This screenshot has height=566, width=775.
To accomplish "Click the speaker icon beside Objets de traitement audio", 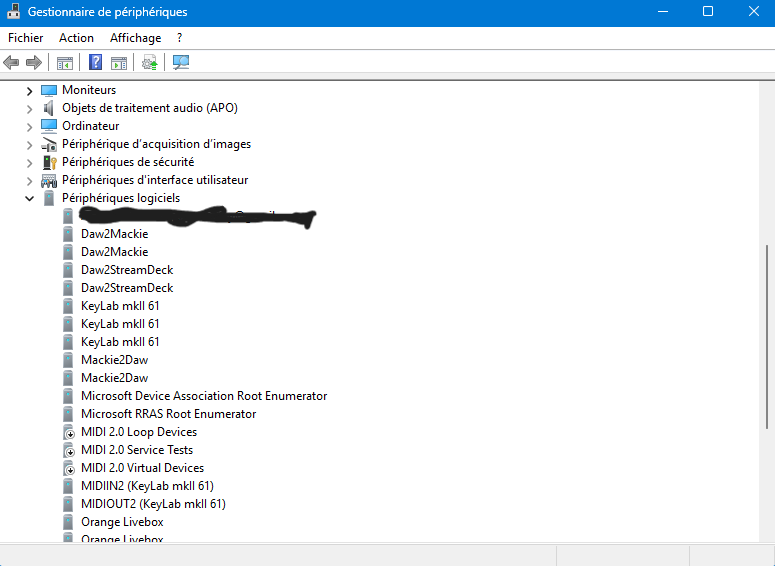I will (49, 108).
